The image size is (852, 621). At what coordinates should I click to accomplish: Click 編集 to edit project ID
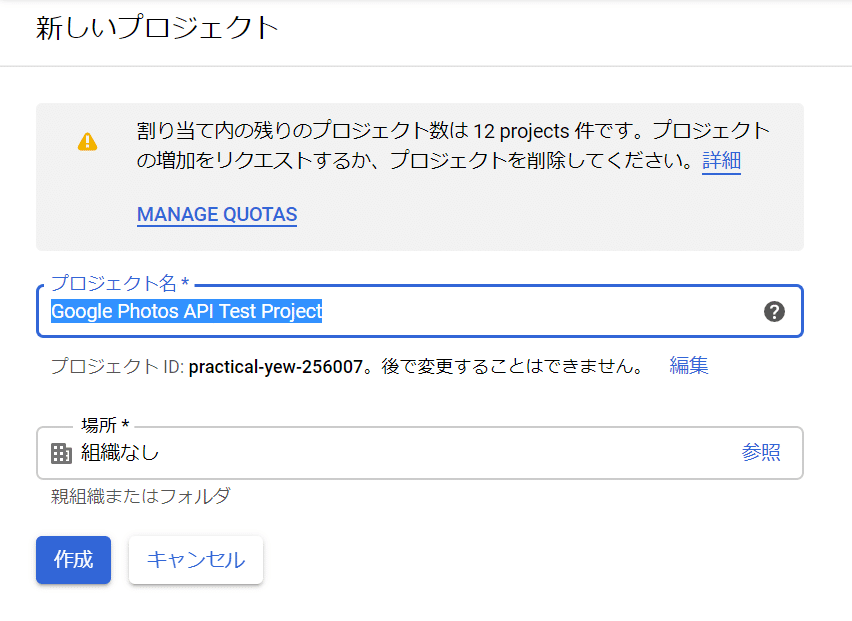689,366
